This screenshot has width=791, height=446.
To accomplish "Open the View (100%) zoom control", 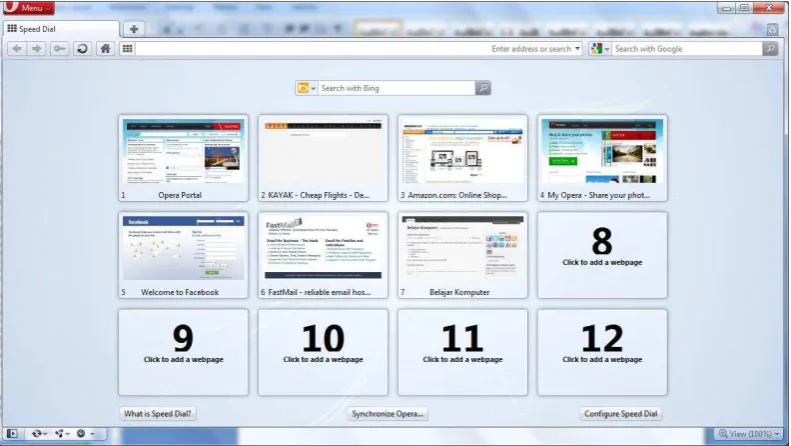I will pyautogui.click(x=749, y=434).
